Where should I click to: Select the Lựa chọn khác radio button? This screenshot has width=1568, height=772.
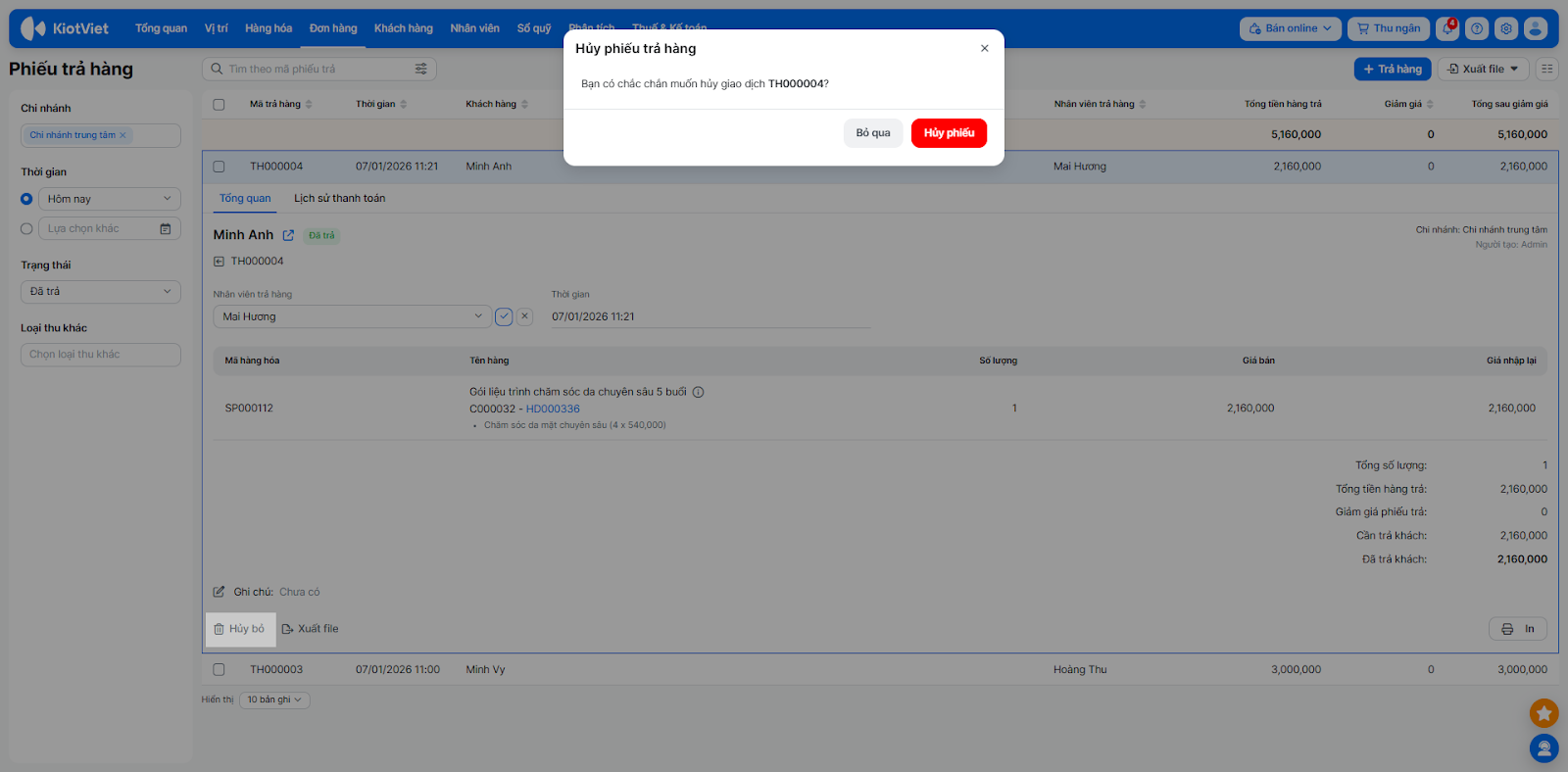click(26, 228)
